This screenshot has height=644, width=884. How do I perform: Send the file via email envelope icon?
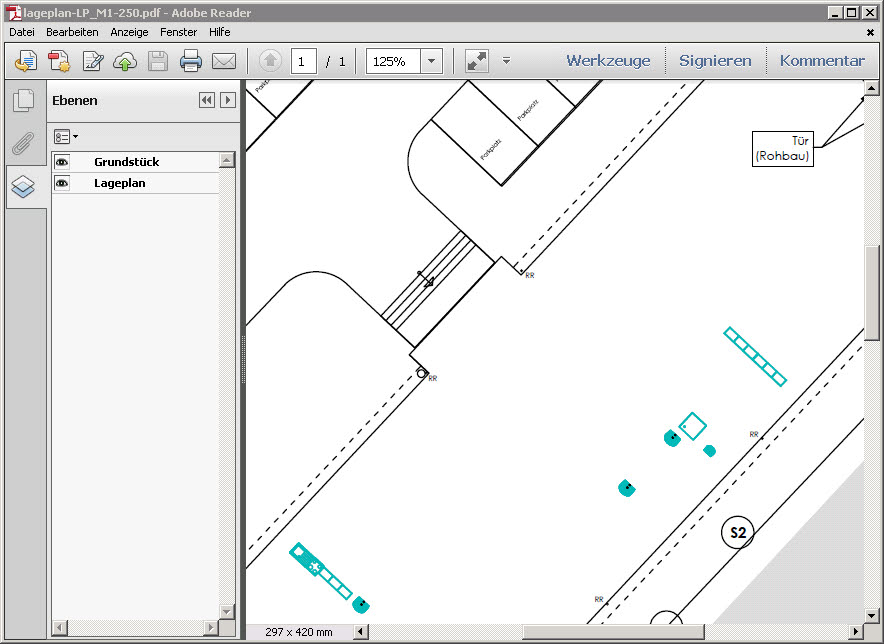coord(224,61)
